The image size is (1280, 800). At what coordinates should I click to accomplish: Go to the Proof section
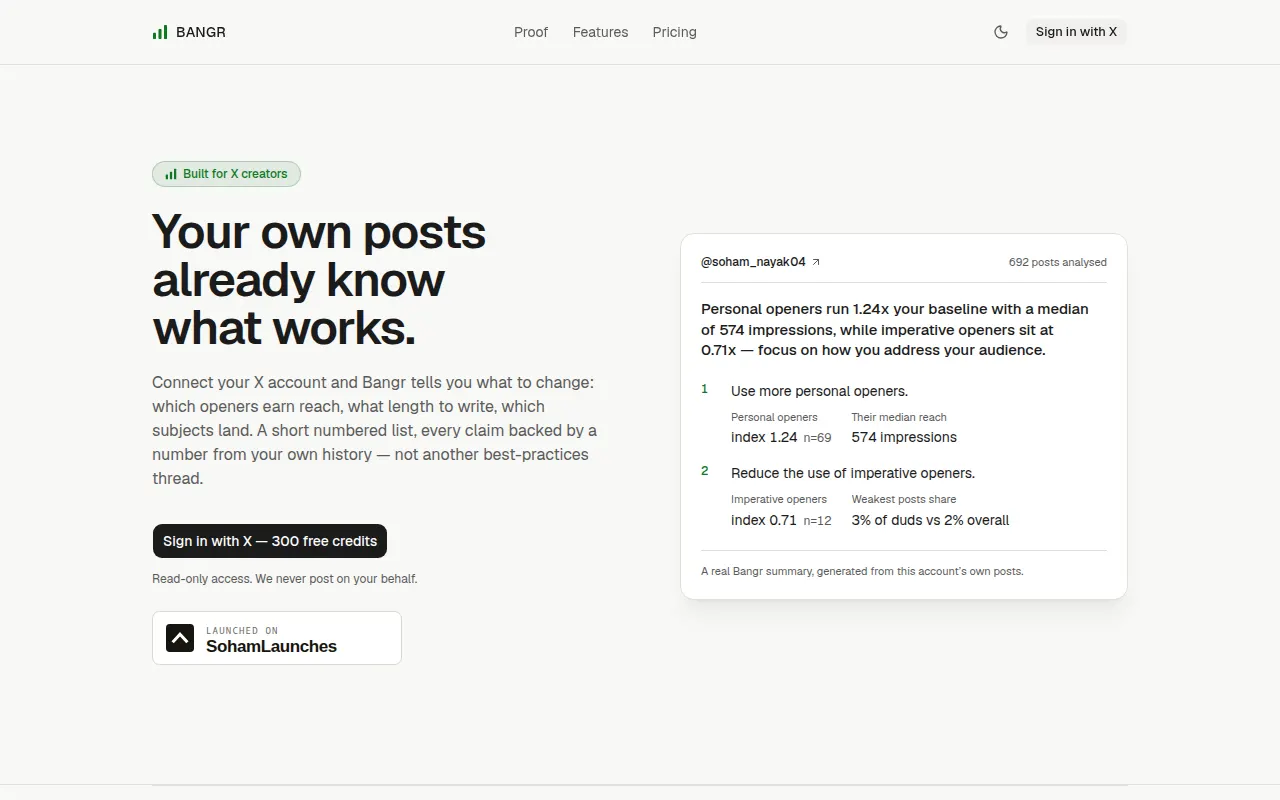pyautogui.click(x=531, y=32)
